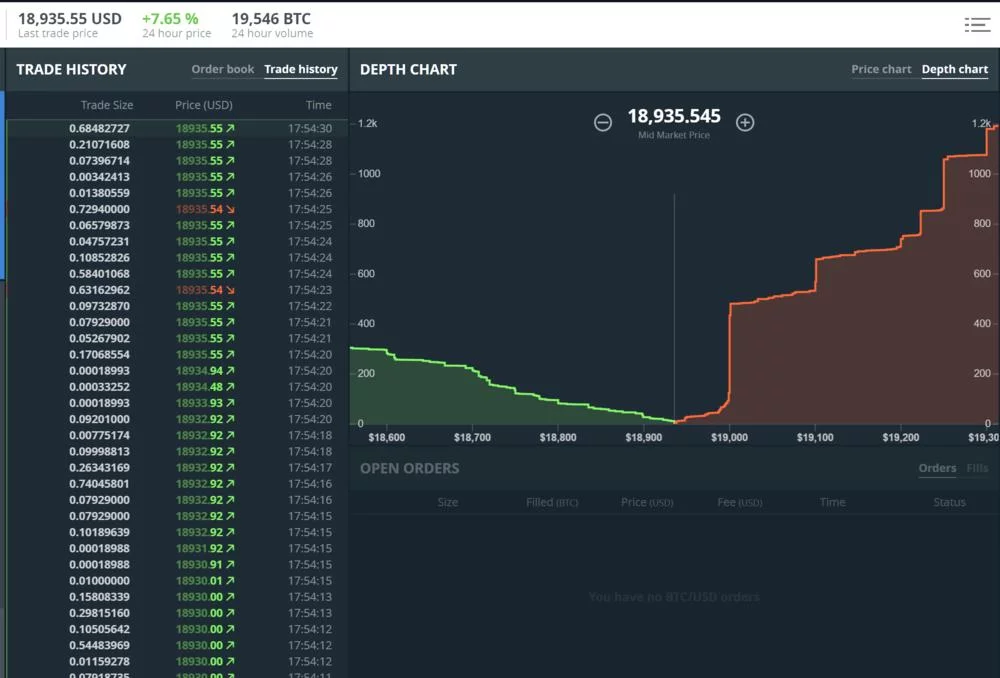Click the minus zoom-out icon on depth chart
1000x678 pixels.
click(603, 122)
